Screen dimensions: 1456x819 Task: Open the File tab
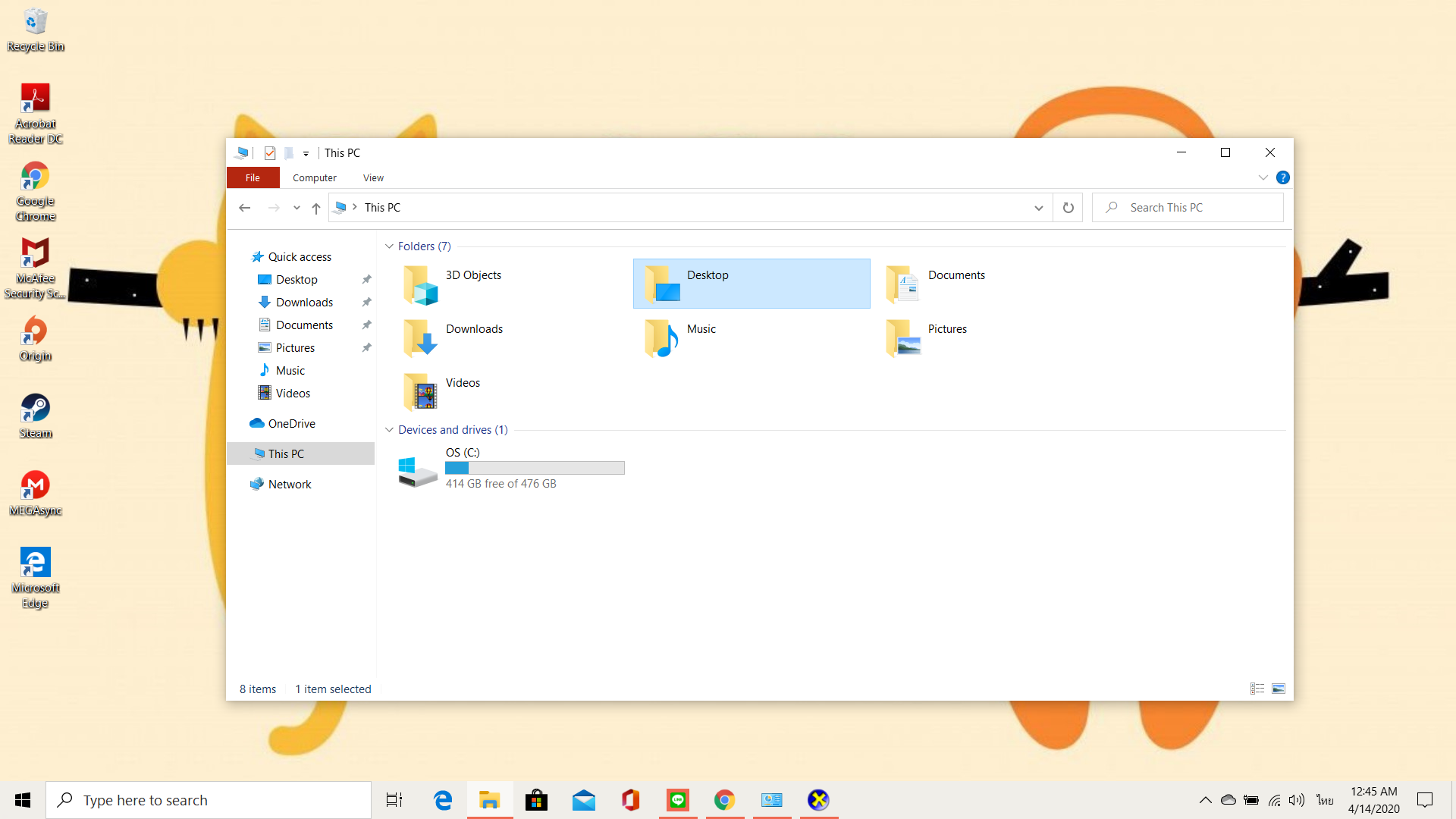tap(253, 177)
